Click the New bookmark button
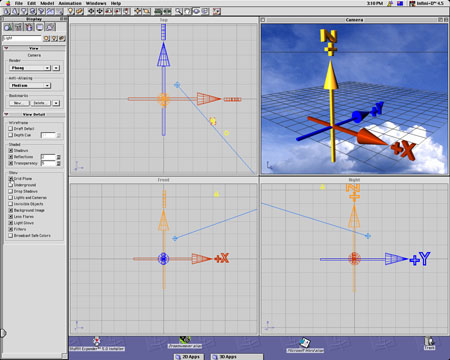The image size is (450, 360). pos(19,103)
